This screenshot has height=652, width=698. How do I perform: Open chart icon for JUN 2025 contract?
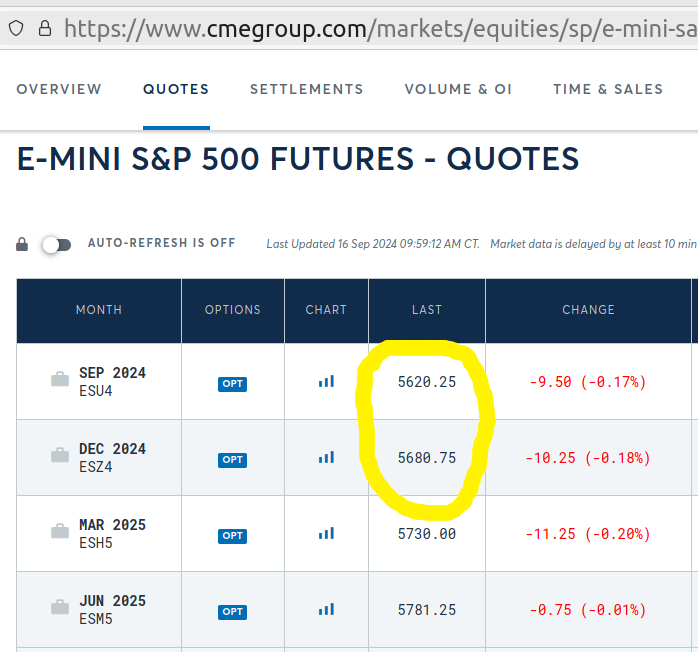click(326, 609)
